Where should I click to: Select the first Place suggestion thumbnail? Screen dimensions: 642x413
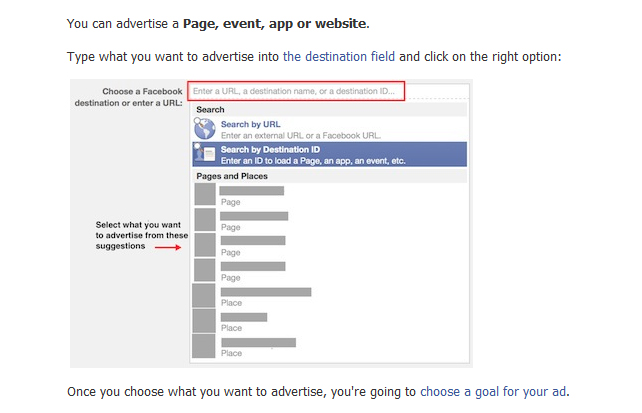(x=205, y=296)
